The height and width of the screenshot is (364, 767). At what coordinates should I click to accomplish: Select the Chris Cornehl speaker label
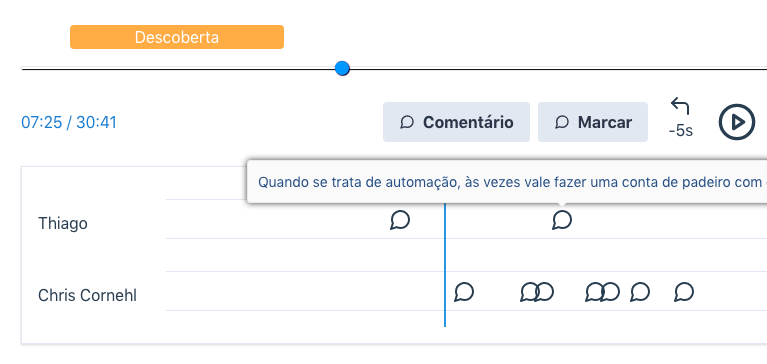(x=88, y=296)
